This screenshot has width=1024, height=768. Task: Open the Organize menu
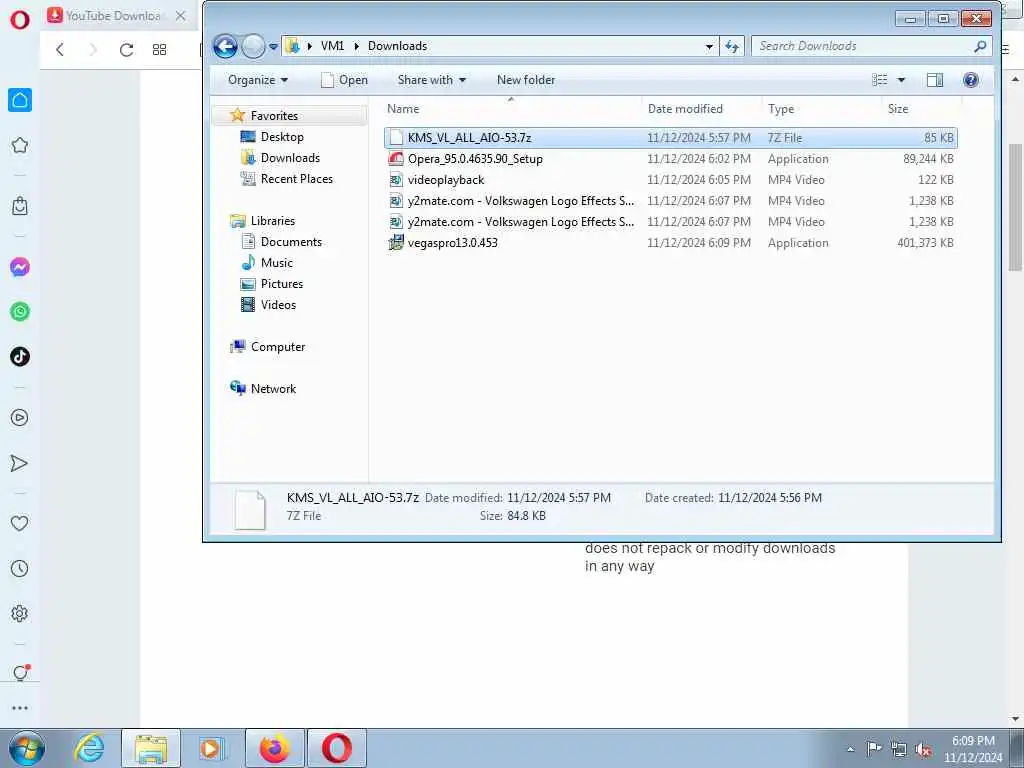coord(258,80)
